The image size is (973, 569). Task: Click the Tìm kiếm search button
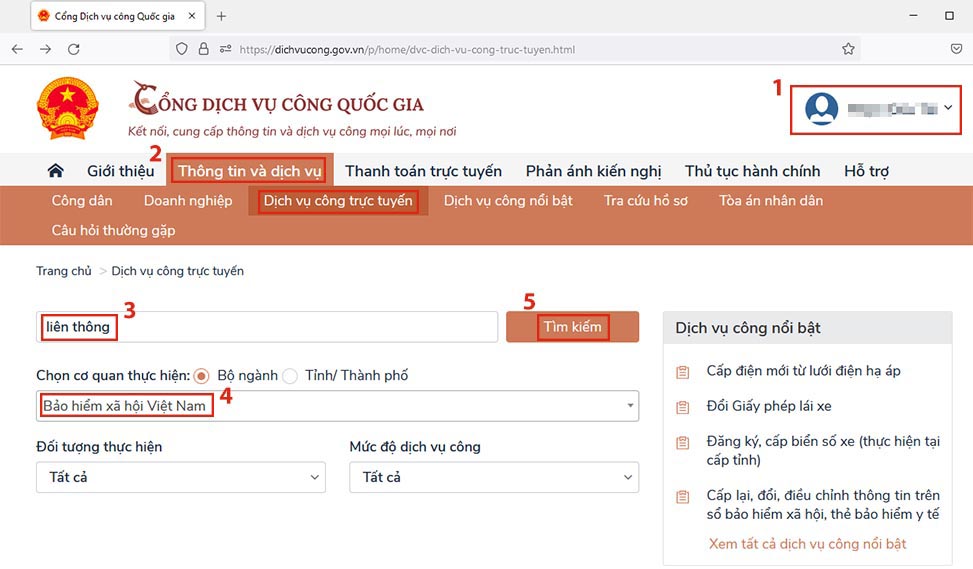(572, 327)
